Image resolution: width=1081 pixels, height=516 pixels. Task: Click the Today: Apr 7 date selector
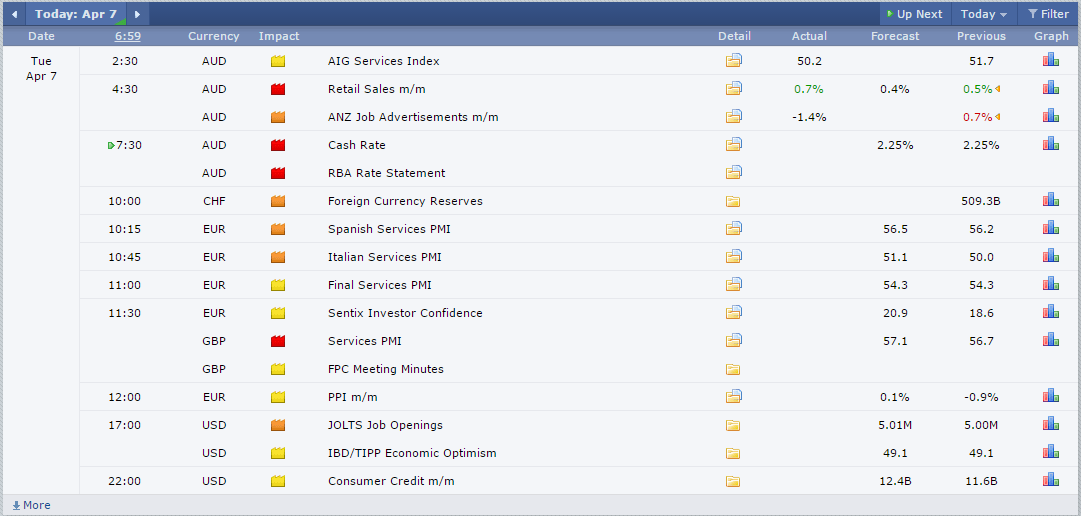click(x=76, y=14)
